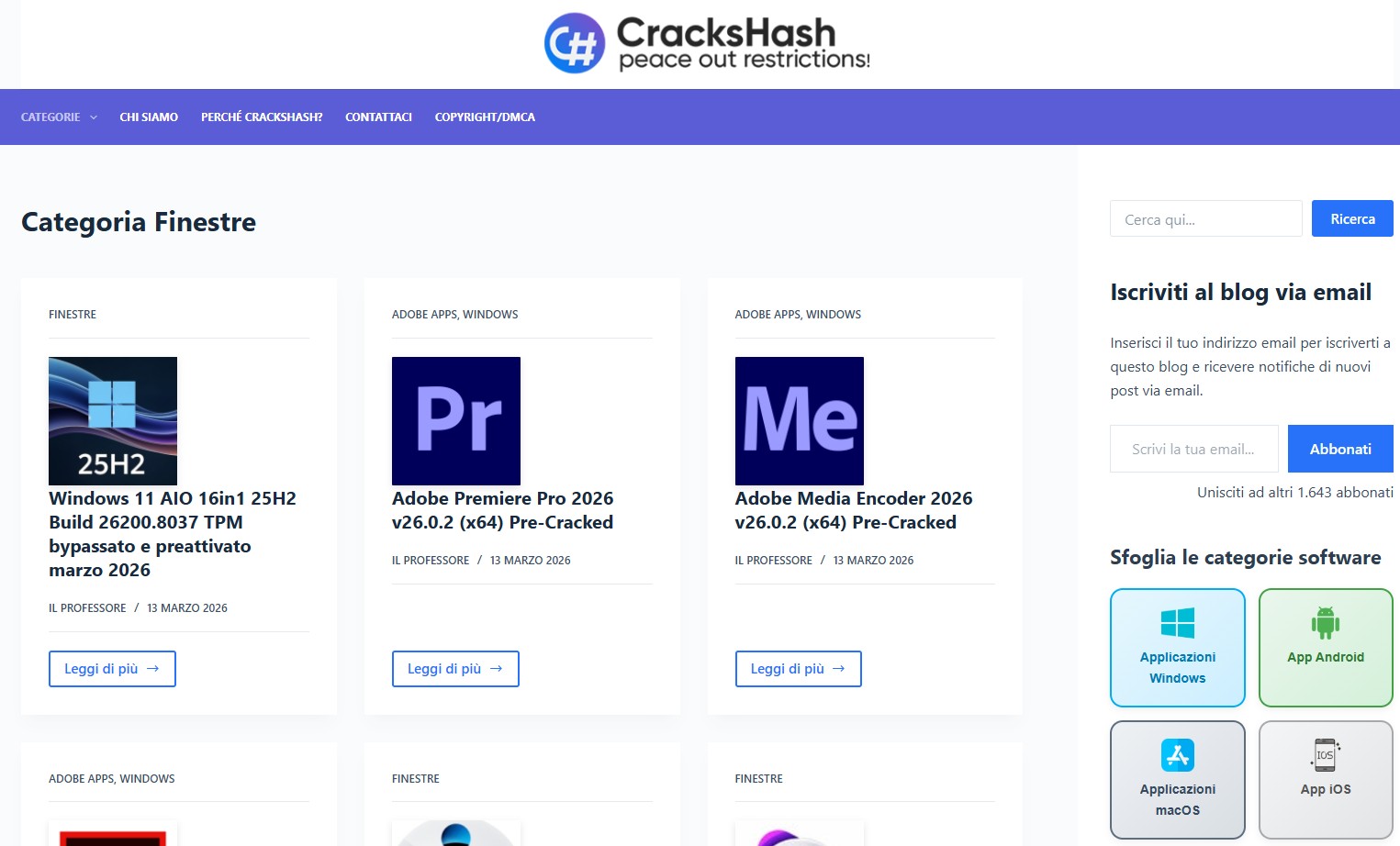The width and height of the screenshot is (1400, 846).
Task: Click Il Professore author link under Premiere Pro
Action: click(431, 561)
